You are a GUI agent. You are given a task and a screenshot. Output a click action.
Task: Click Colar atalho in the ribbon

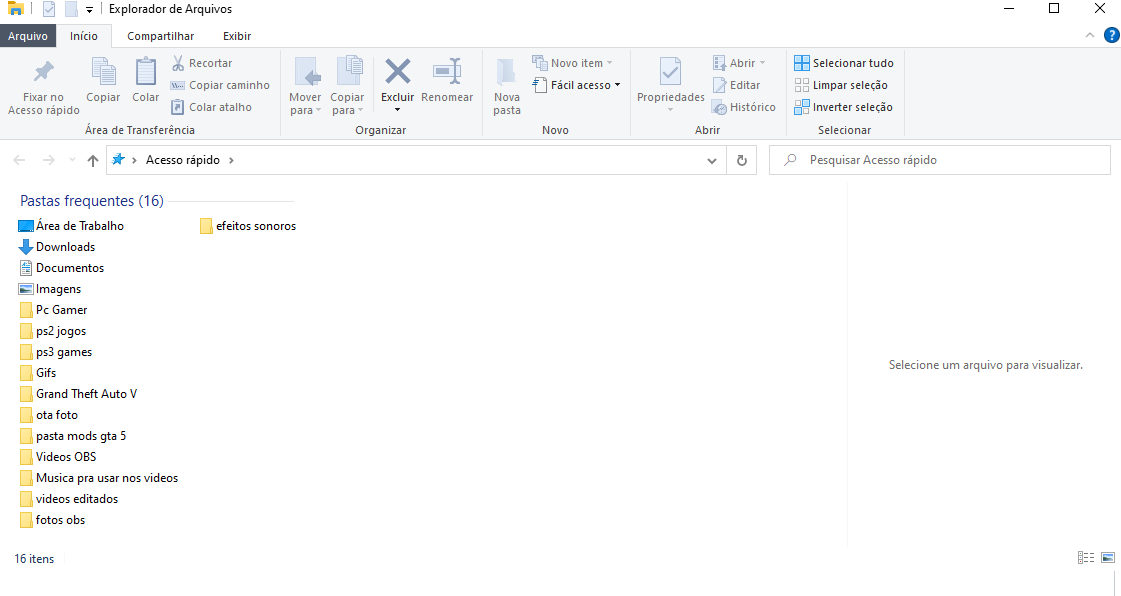tap(211, 107)
